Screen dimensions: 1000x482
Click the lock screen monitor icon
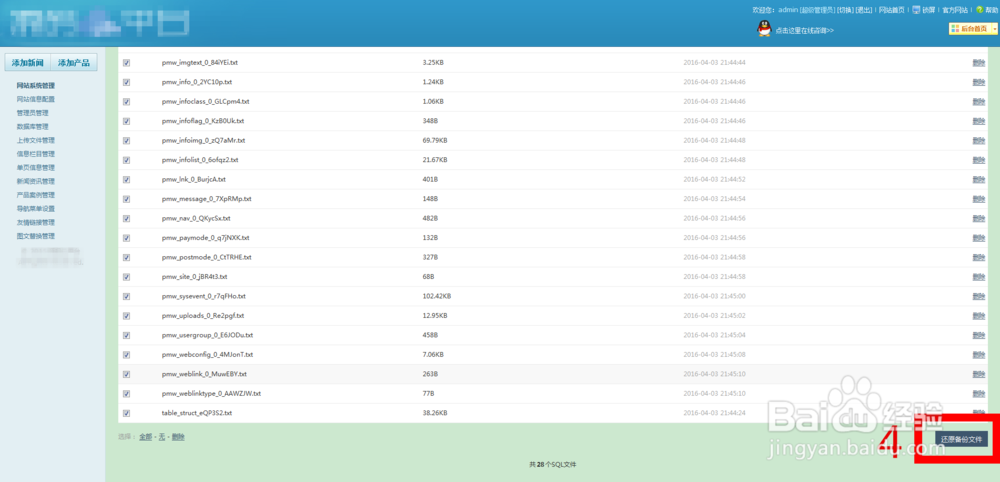pyautogui.click(x=916, y=10)
